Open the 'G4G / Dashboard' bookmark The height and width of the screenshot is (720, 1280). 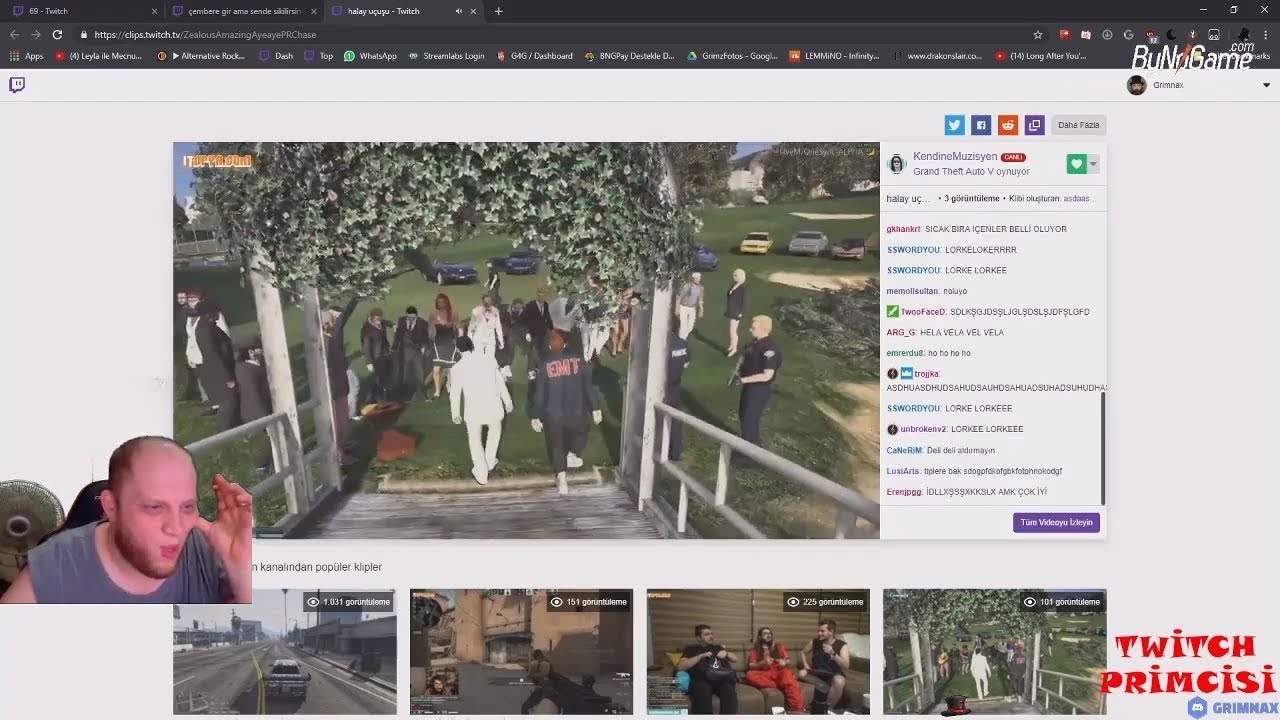(534, 56)
